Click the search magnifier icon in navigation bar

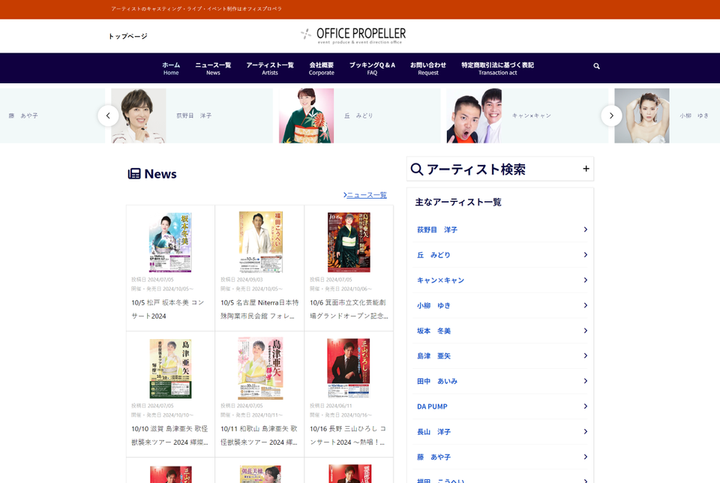[x=596, y=66]
